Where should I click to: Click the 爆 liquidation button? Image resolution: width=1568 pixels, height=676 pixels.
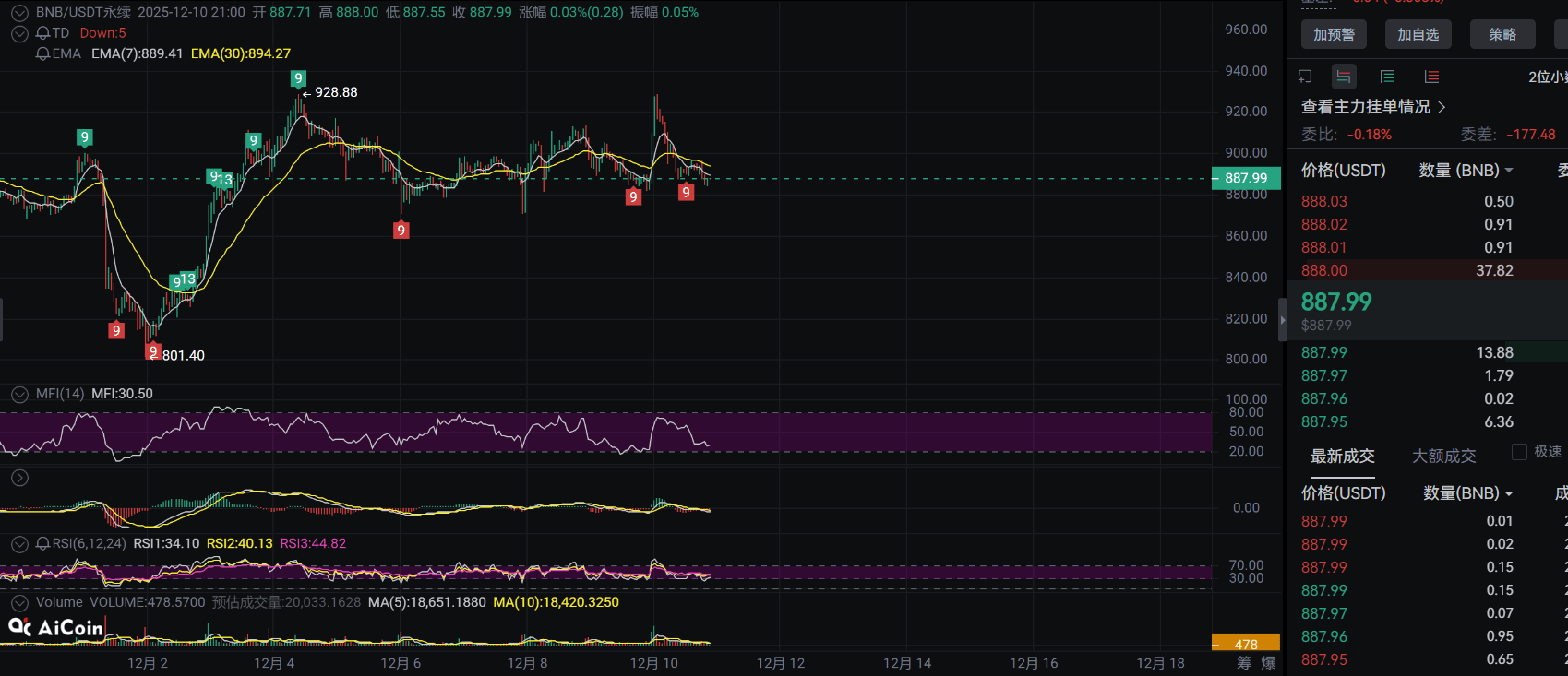click(1268, 663)
